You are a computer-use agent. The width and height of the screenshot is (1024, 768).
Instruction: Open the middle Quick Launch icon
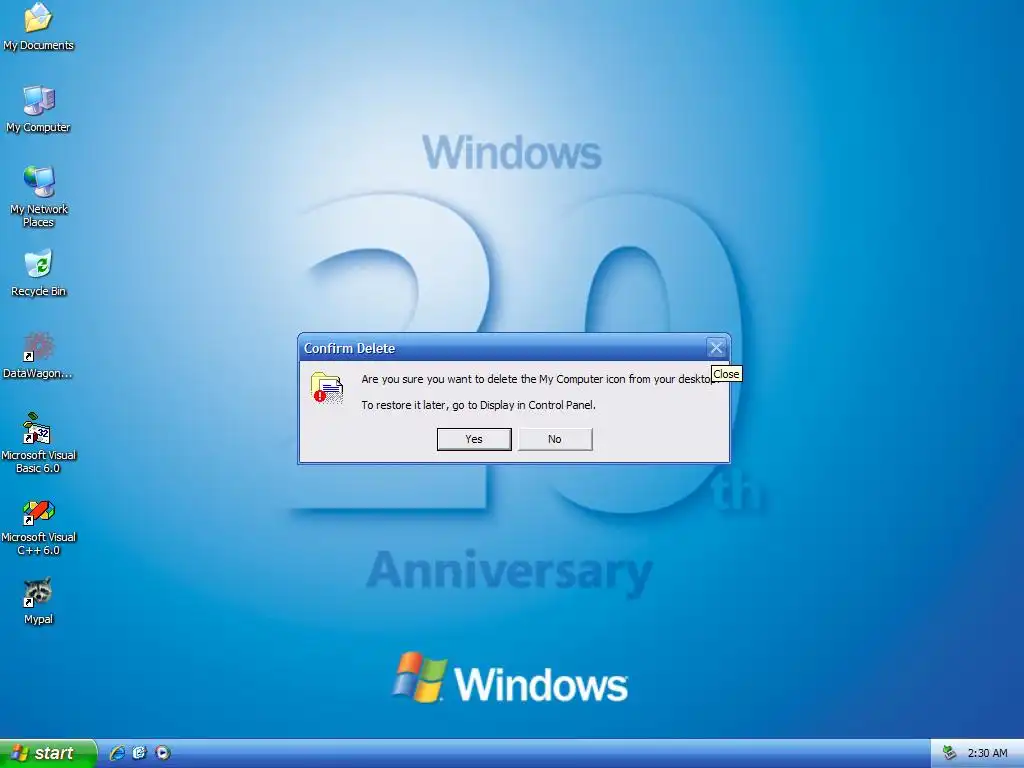point(140,753)
